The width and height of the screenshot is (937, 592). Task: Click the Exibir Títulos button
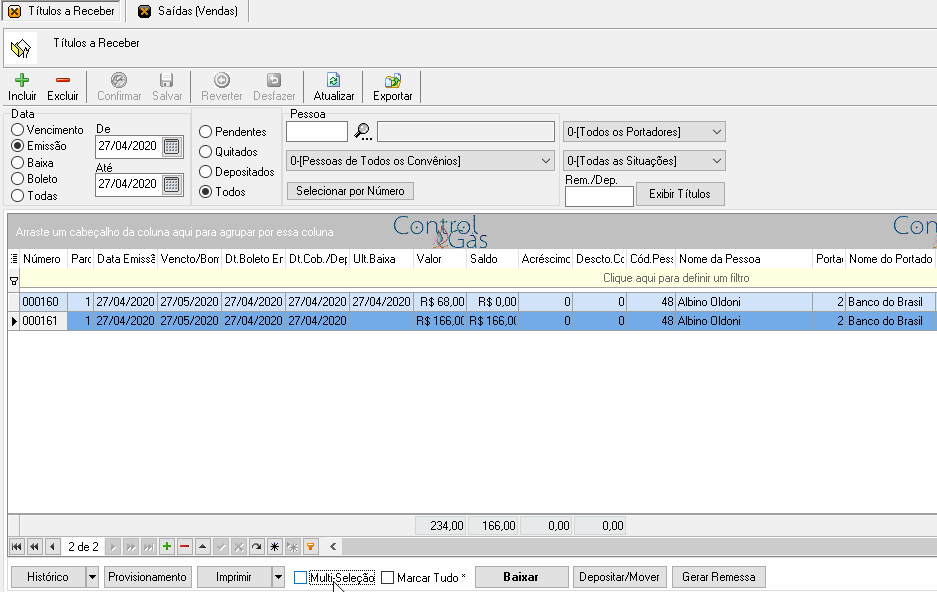680,194
